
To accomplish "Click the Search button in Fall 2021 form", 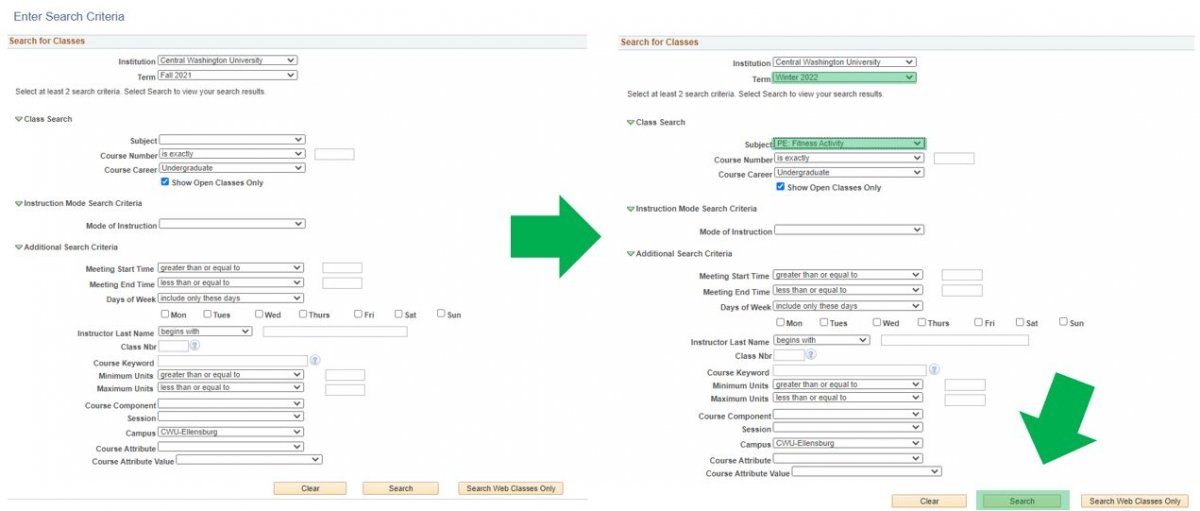I will 401,488.
